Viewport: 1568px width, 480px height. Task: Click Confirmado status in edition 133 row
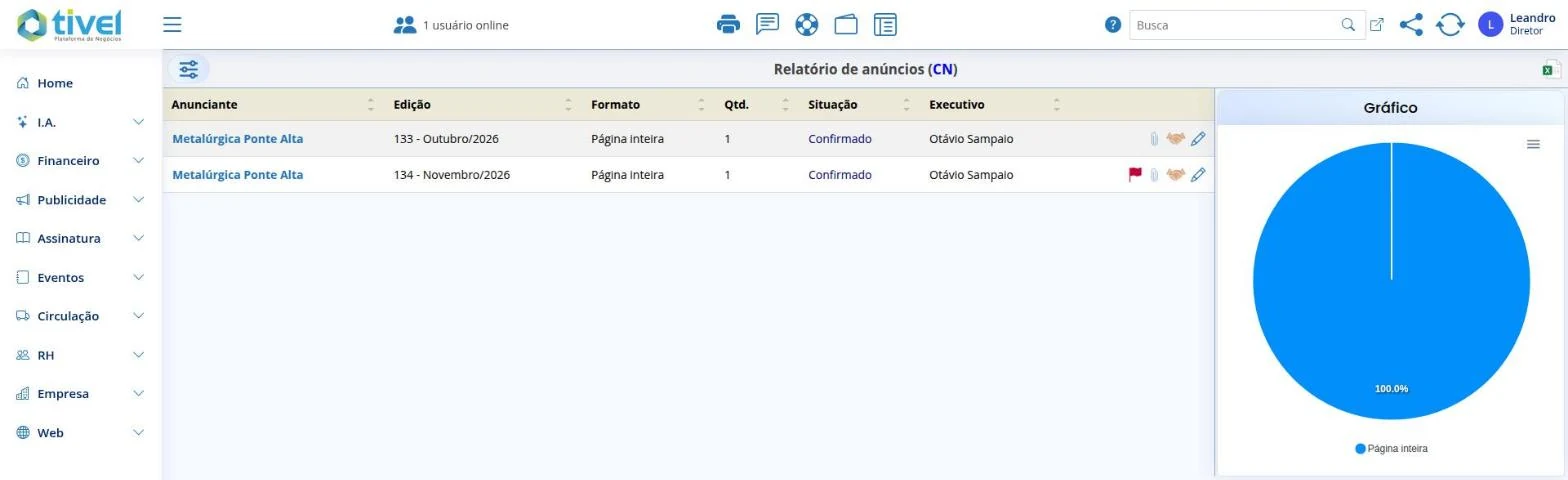[840, 139]
